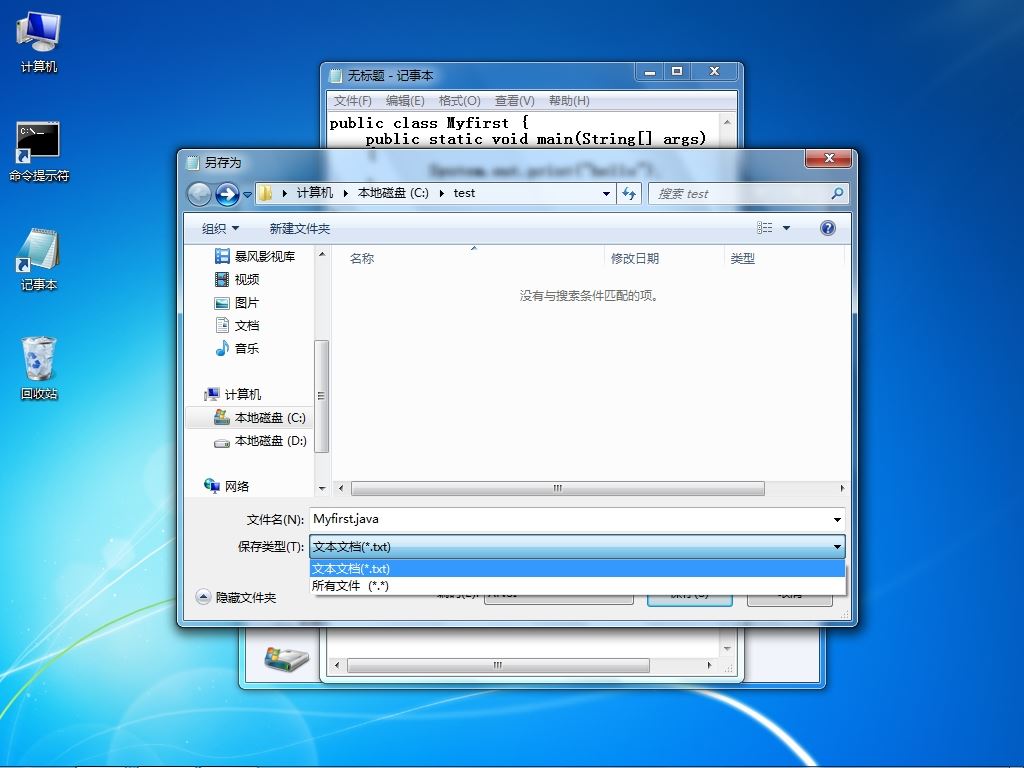The image size is (1024, 768).
Task: Select 网络 in navigation pane
Action: 227,486
